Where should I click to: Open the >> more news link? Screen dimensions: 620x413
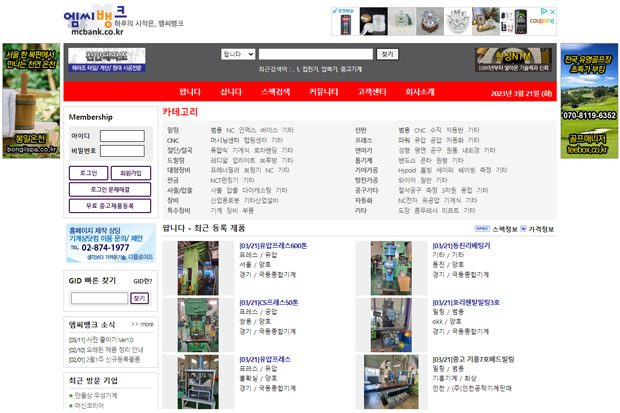click(141, 324)
